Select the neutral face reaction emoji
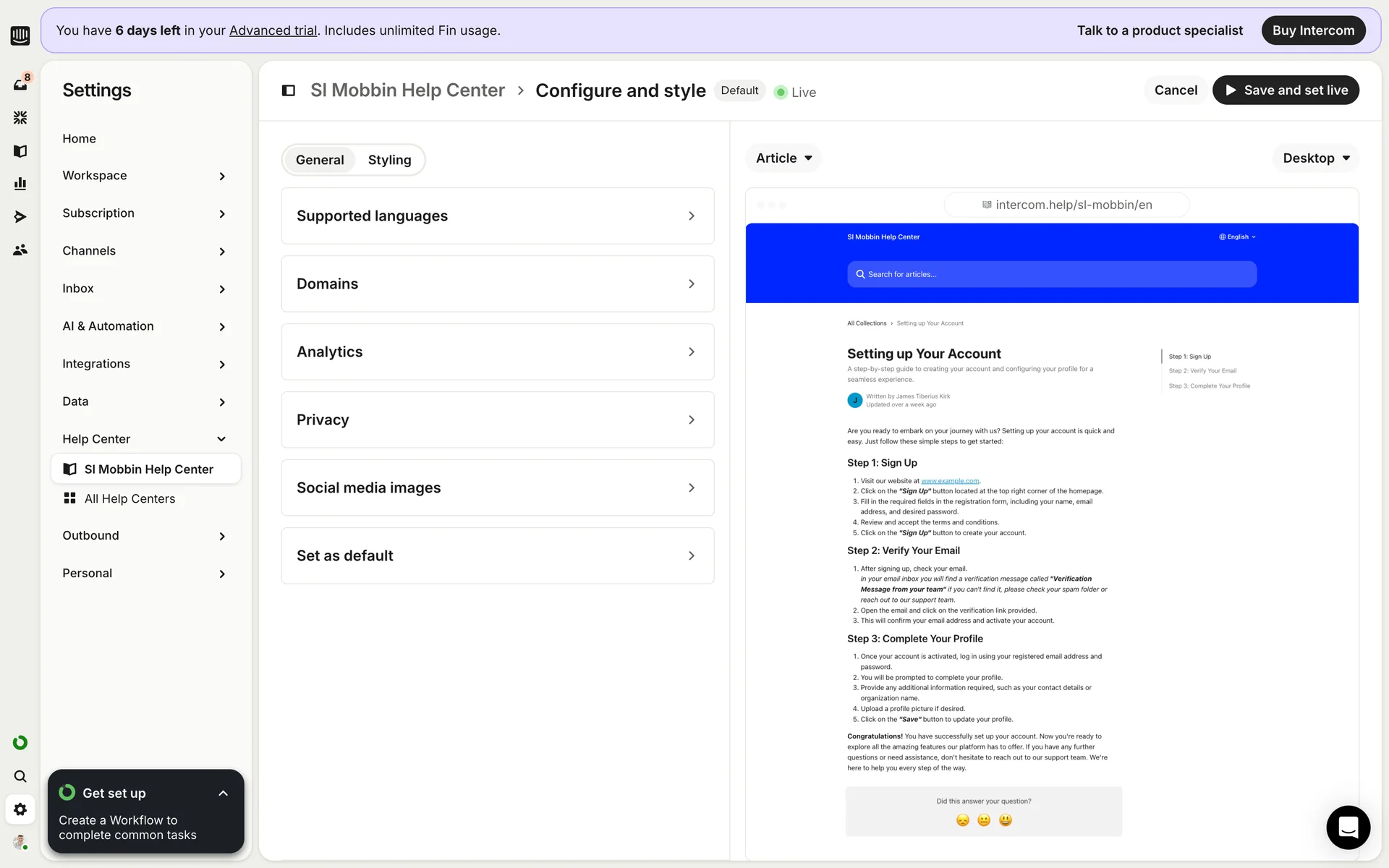 984,820
